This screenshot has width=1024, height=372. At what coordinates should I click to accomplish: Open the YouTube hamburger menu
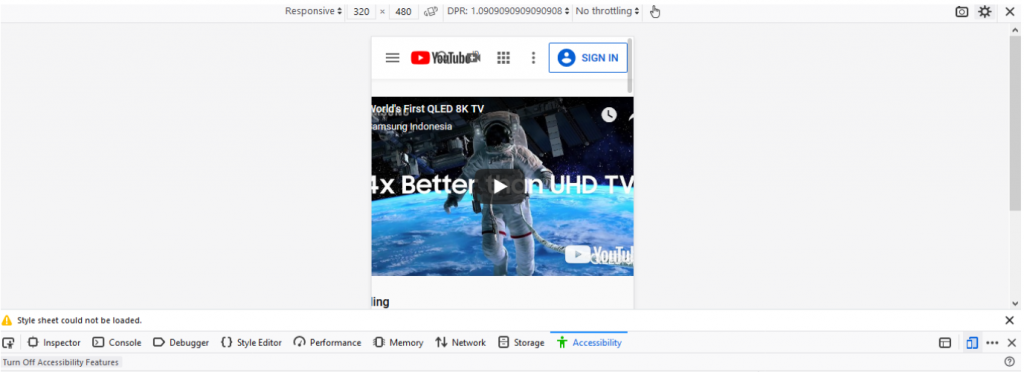point(392,57)
